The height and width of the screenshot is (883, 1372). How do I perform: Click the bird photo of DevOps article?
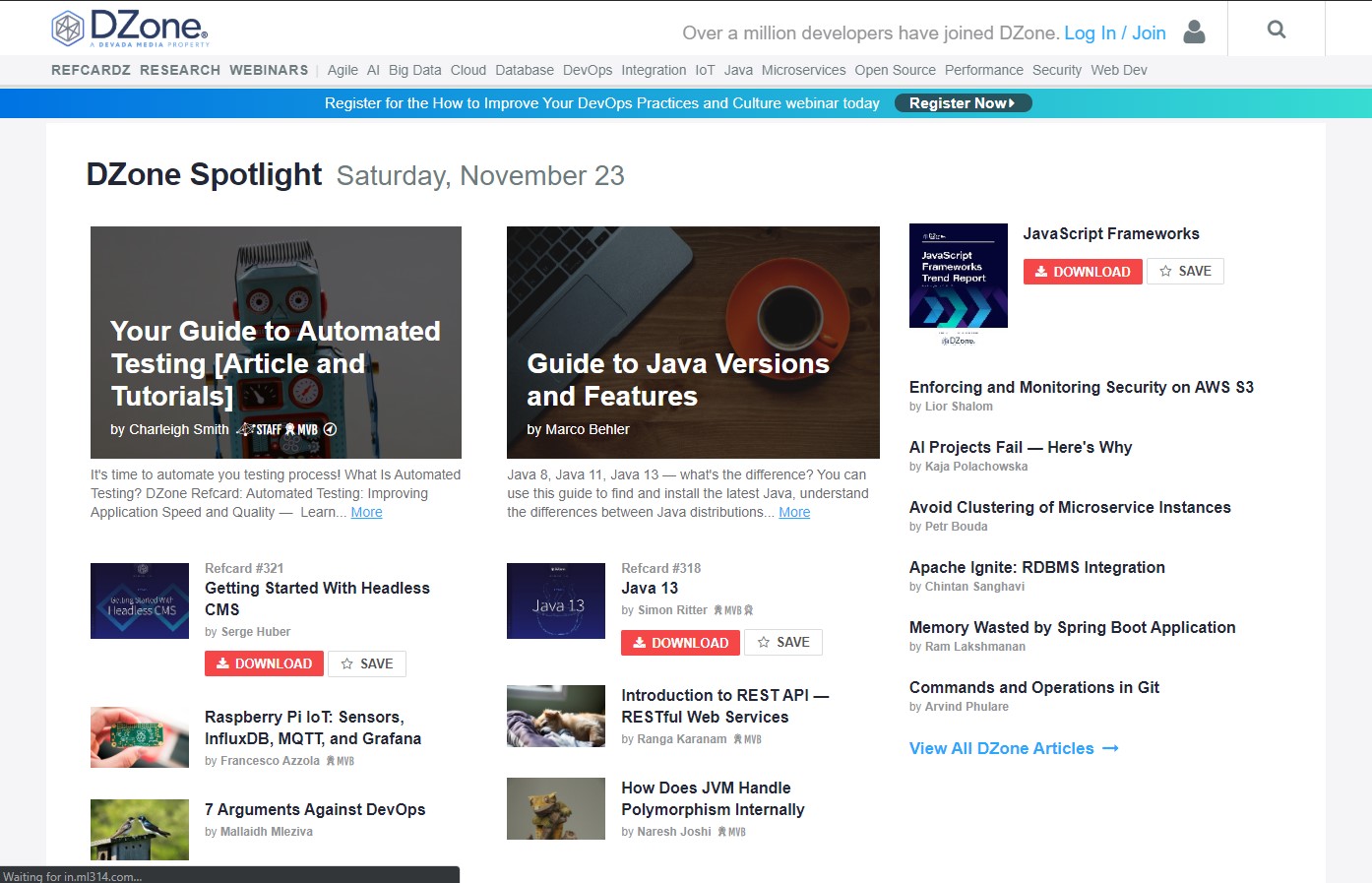pyautogui.click(x=140, y=830)
